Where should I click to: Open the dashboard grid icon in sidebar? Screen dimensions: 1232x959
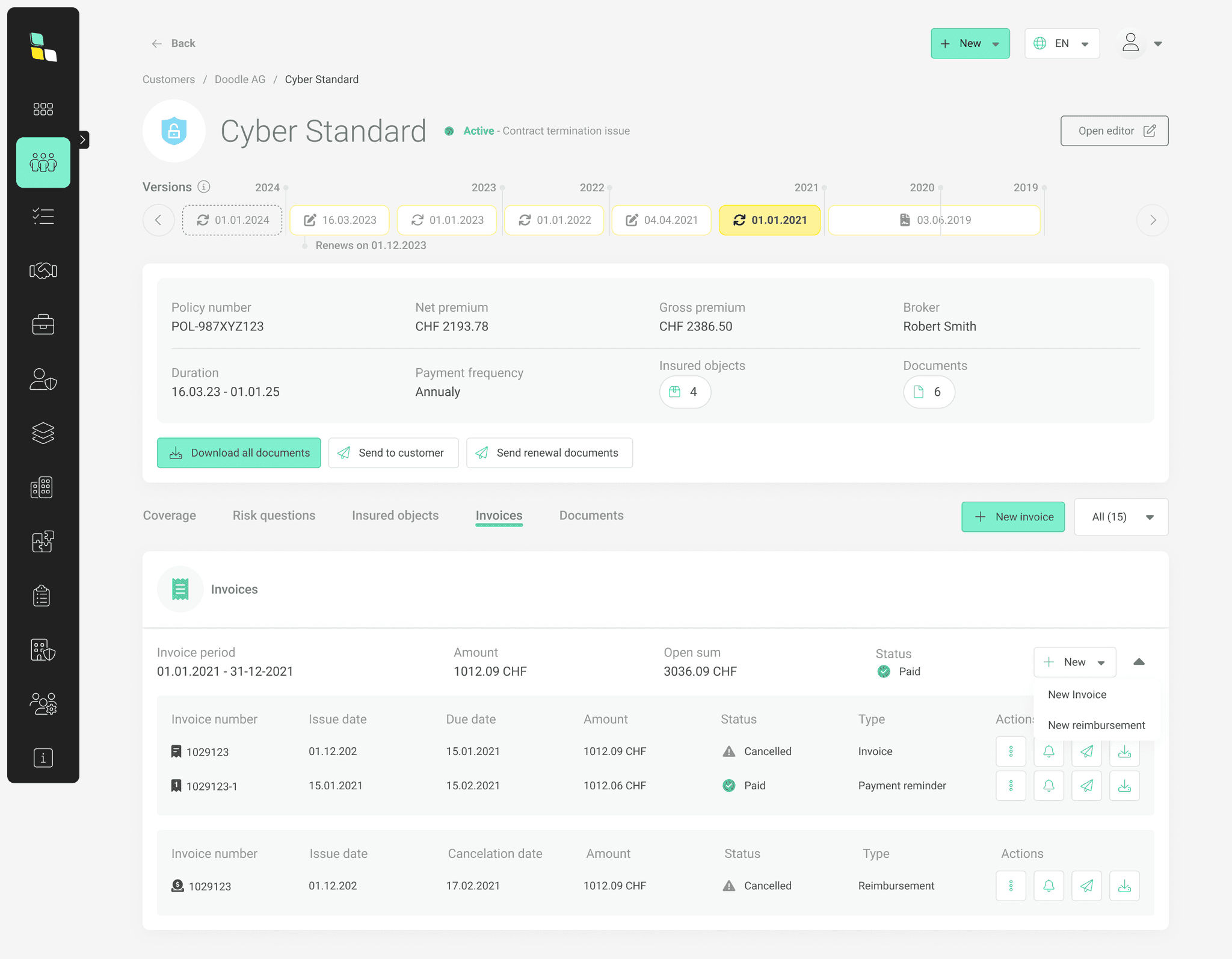pos(43,109)
